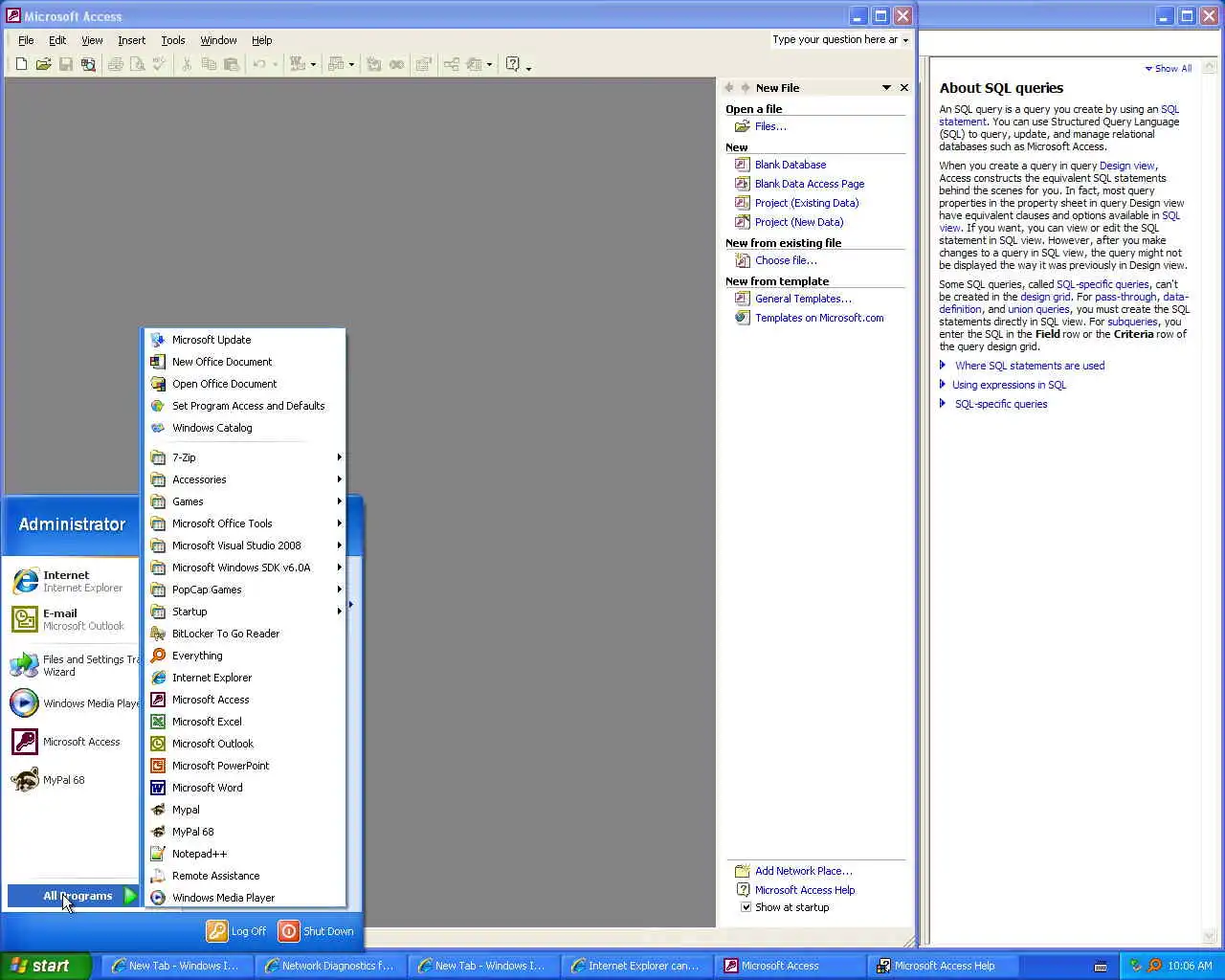
Task: Open the Edit menu
Action: (x=57, y=40)
